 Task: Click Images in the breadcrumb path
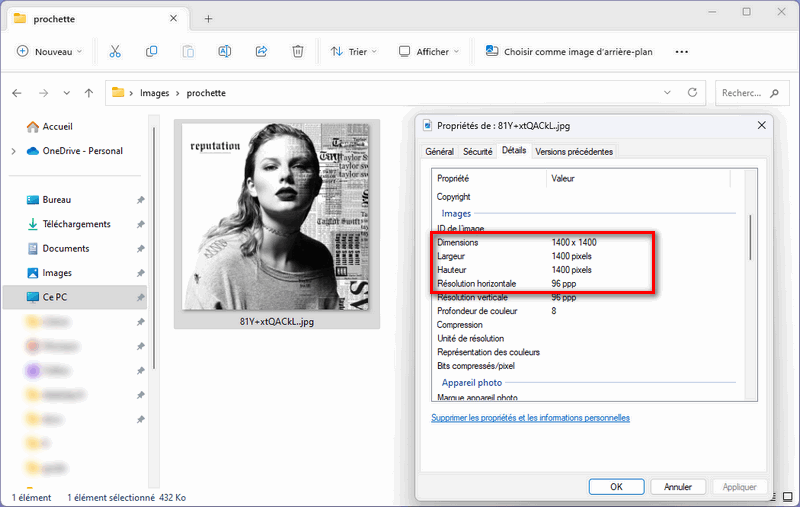tap(155, 93)
